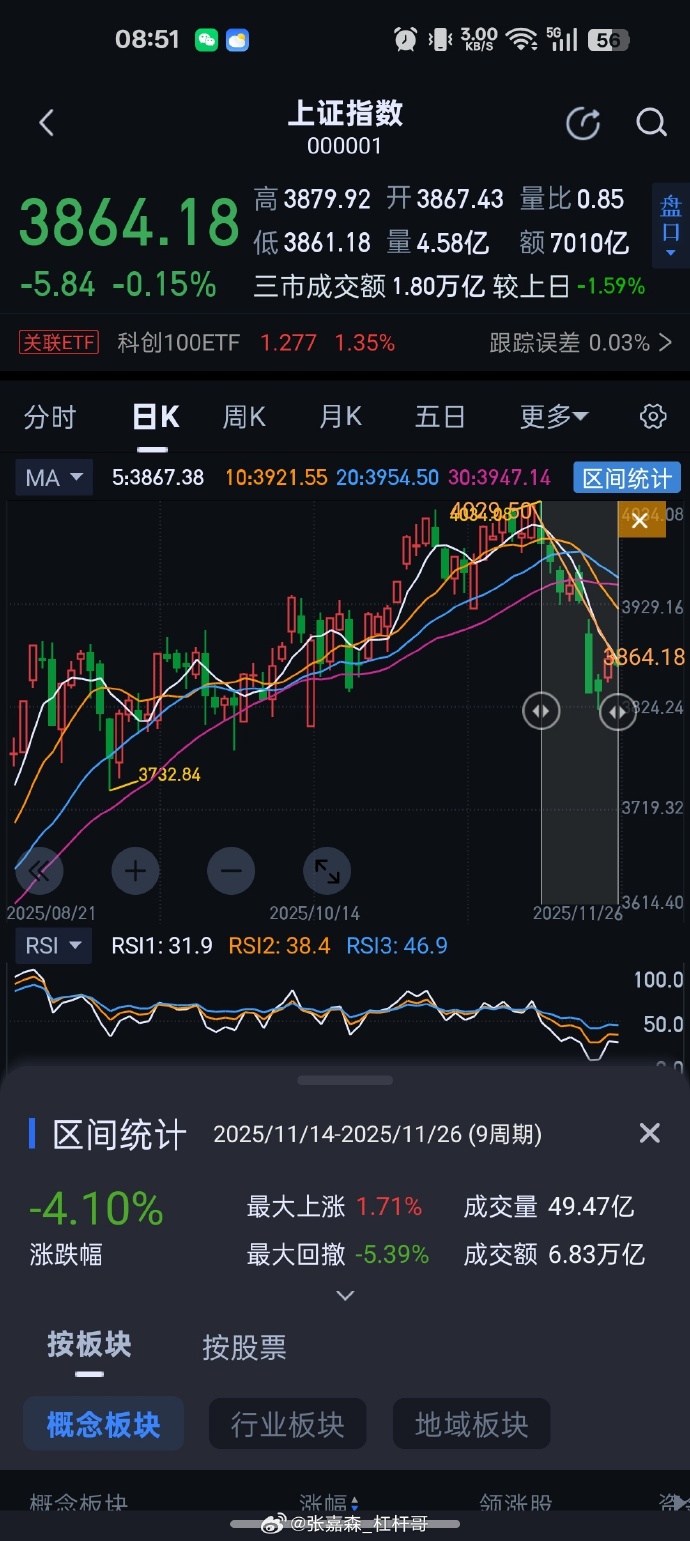Zoom in chart with plus icon
This screenshot has height=1541, width=690.
pos(135,871)
